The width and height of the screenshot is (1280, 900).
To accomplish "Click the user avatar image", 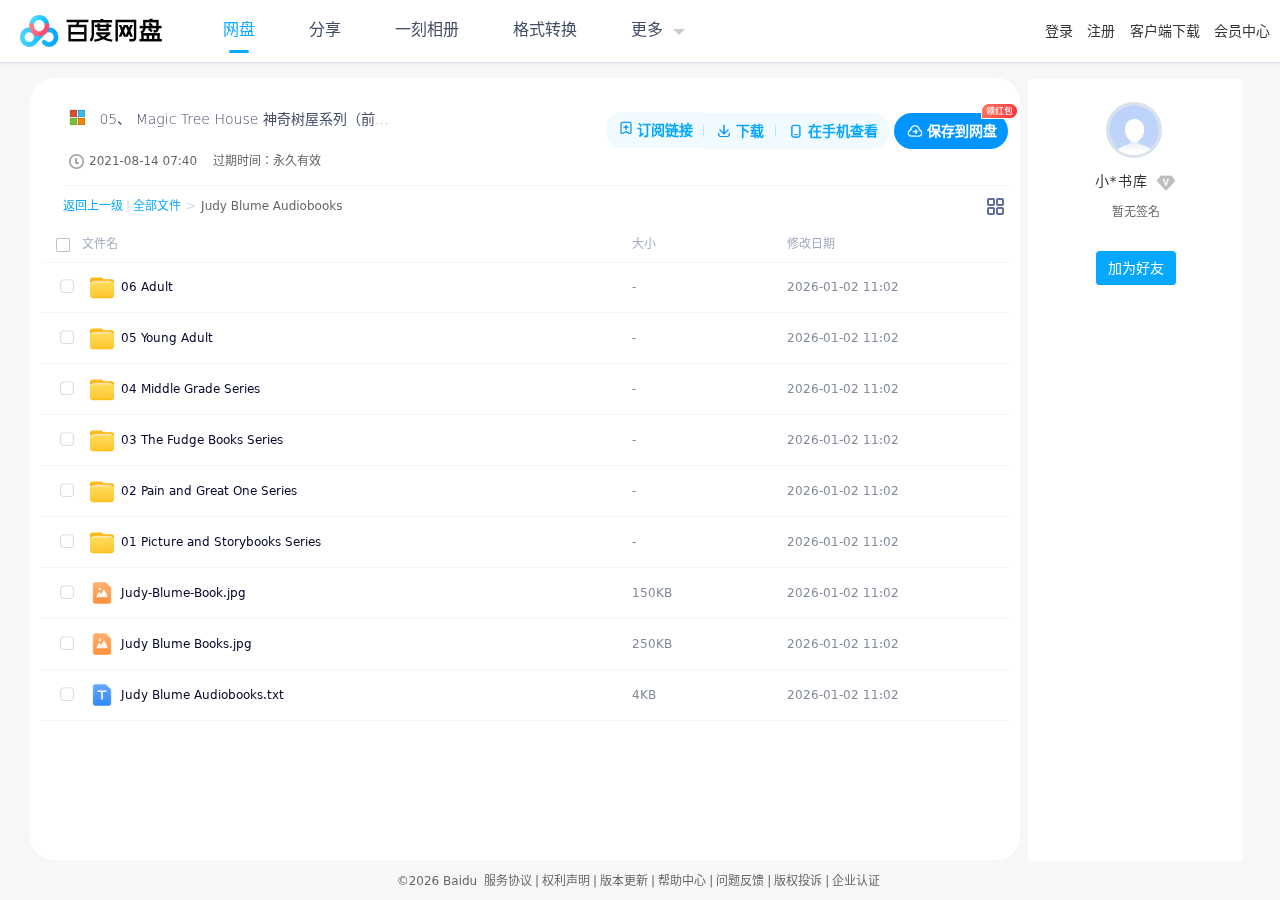I will pos(1134,130).
